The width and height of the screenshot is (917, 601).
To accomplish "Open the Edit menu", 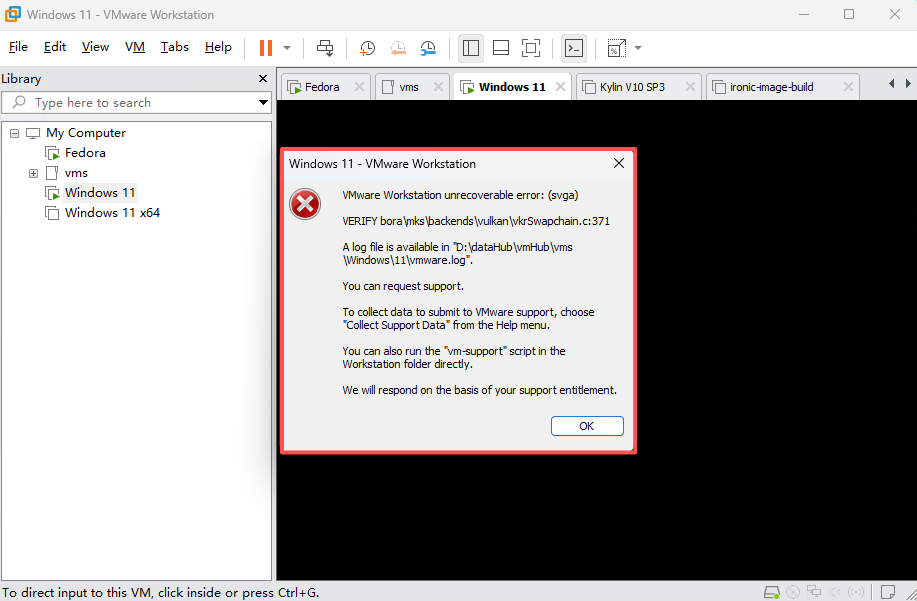I will click(x=55, y=47).
